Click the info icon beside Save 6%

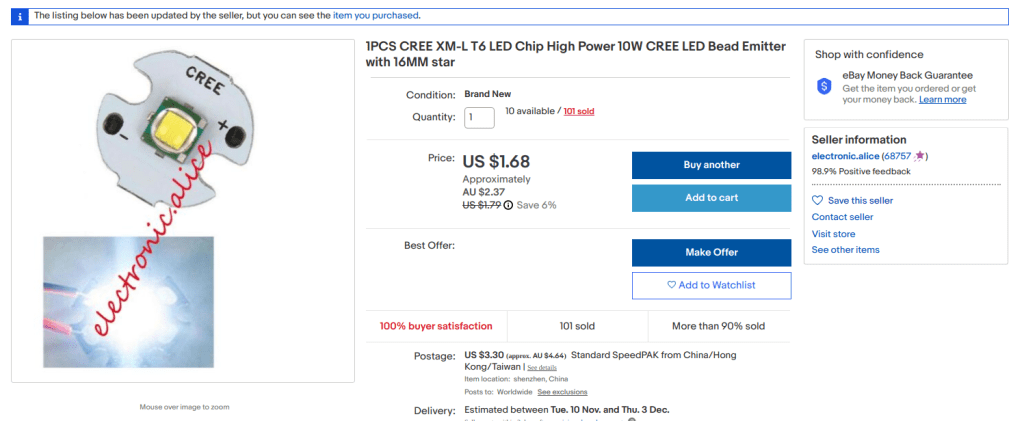[508, 205]
